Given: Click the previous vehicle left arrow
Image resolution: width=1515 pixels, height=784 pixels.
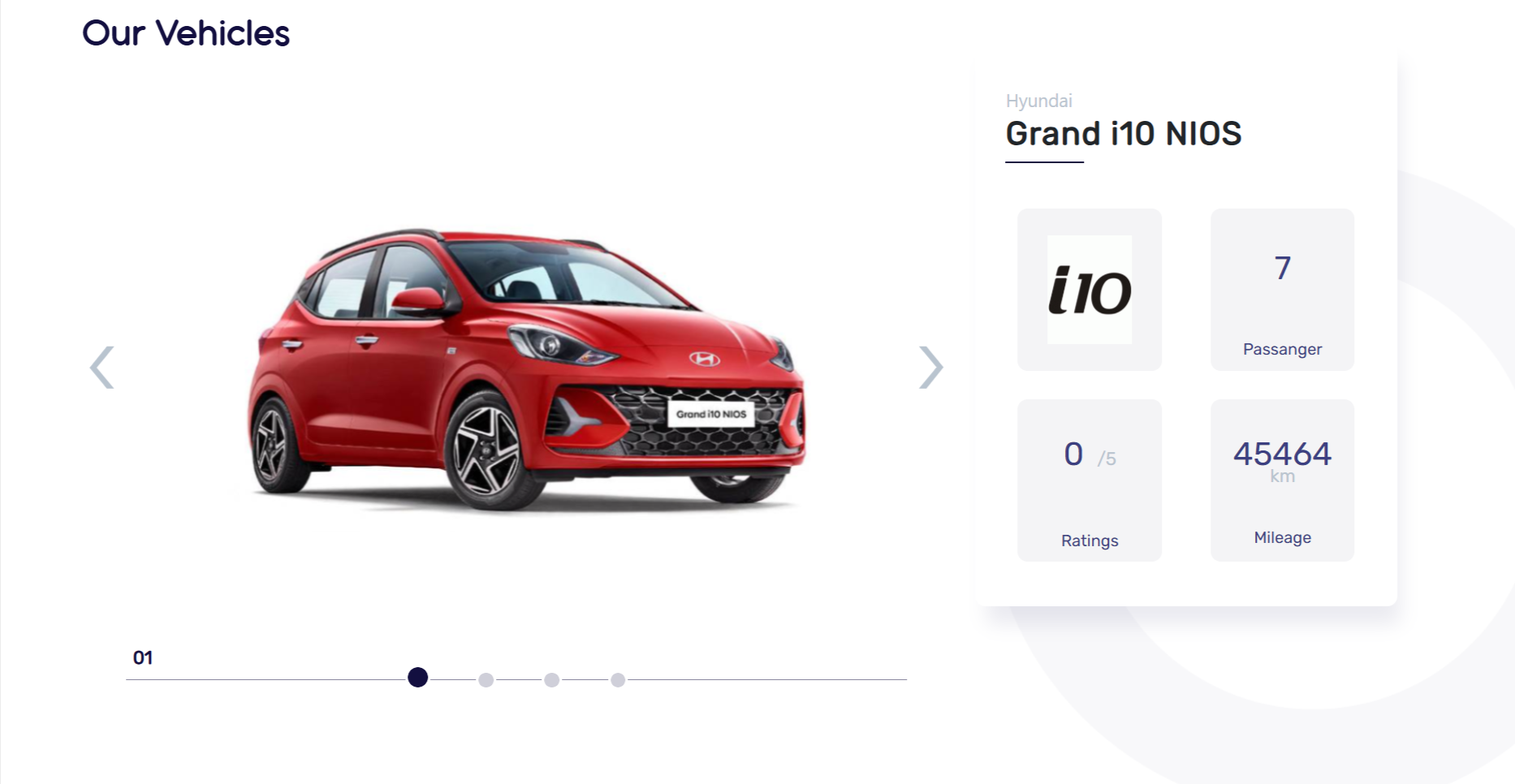Looking at the screenshot, I should [101, 368].
